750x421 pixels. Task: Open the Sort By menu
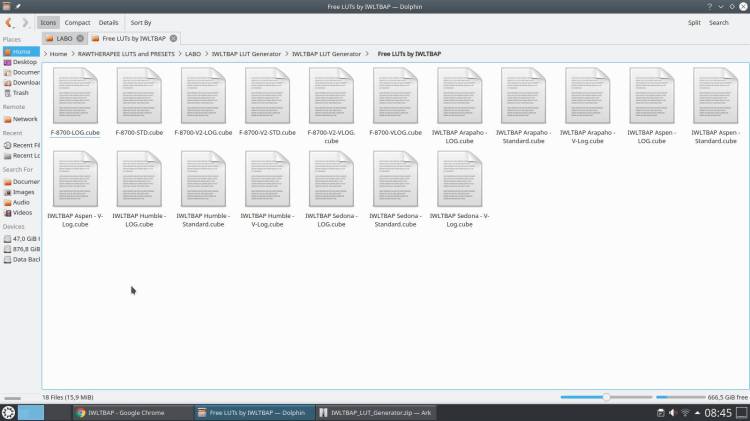[141, 22]
